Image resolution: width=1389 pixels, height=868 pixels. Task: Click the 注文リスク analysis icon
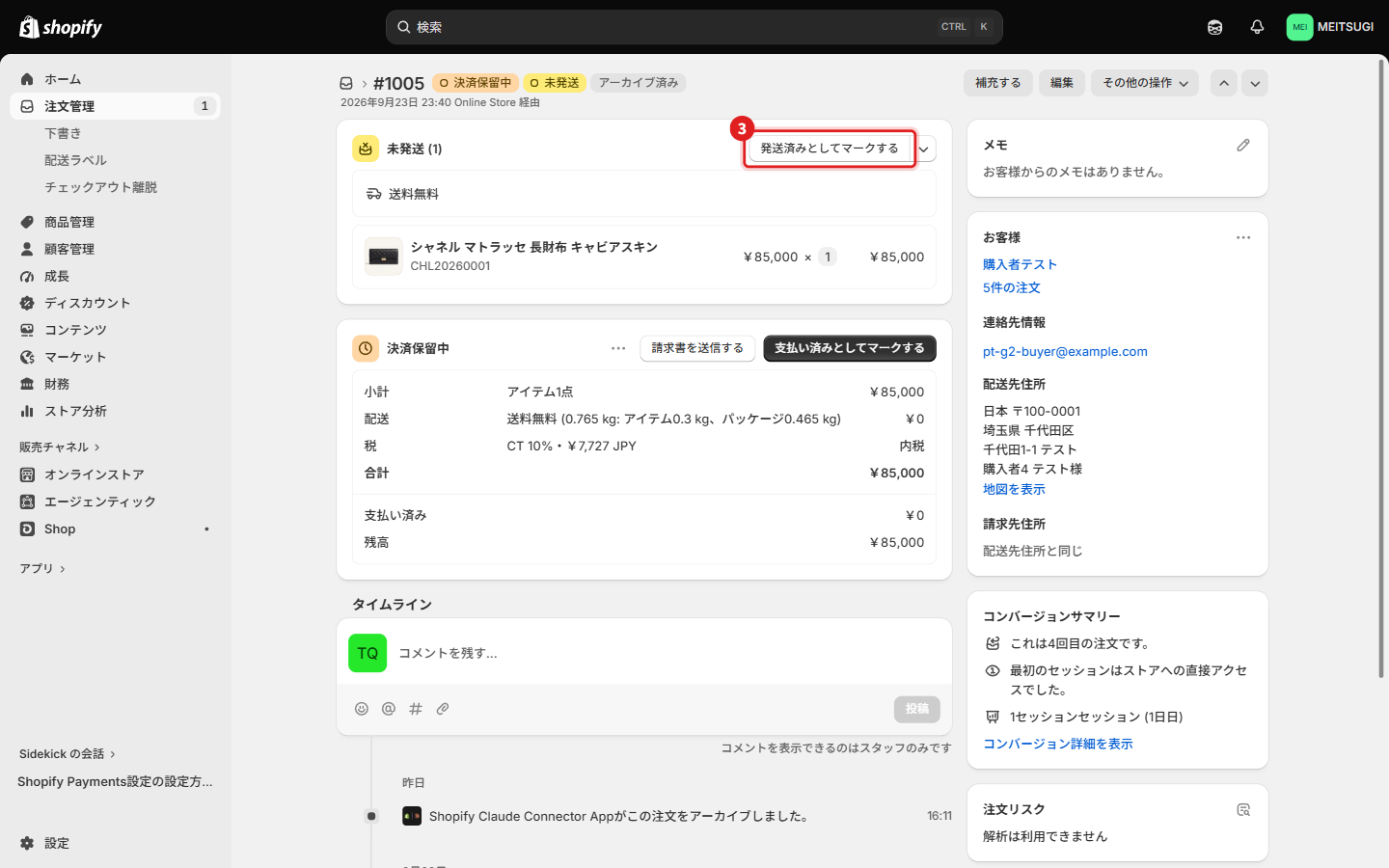[1243, 810]
